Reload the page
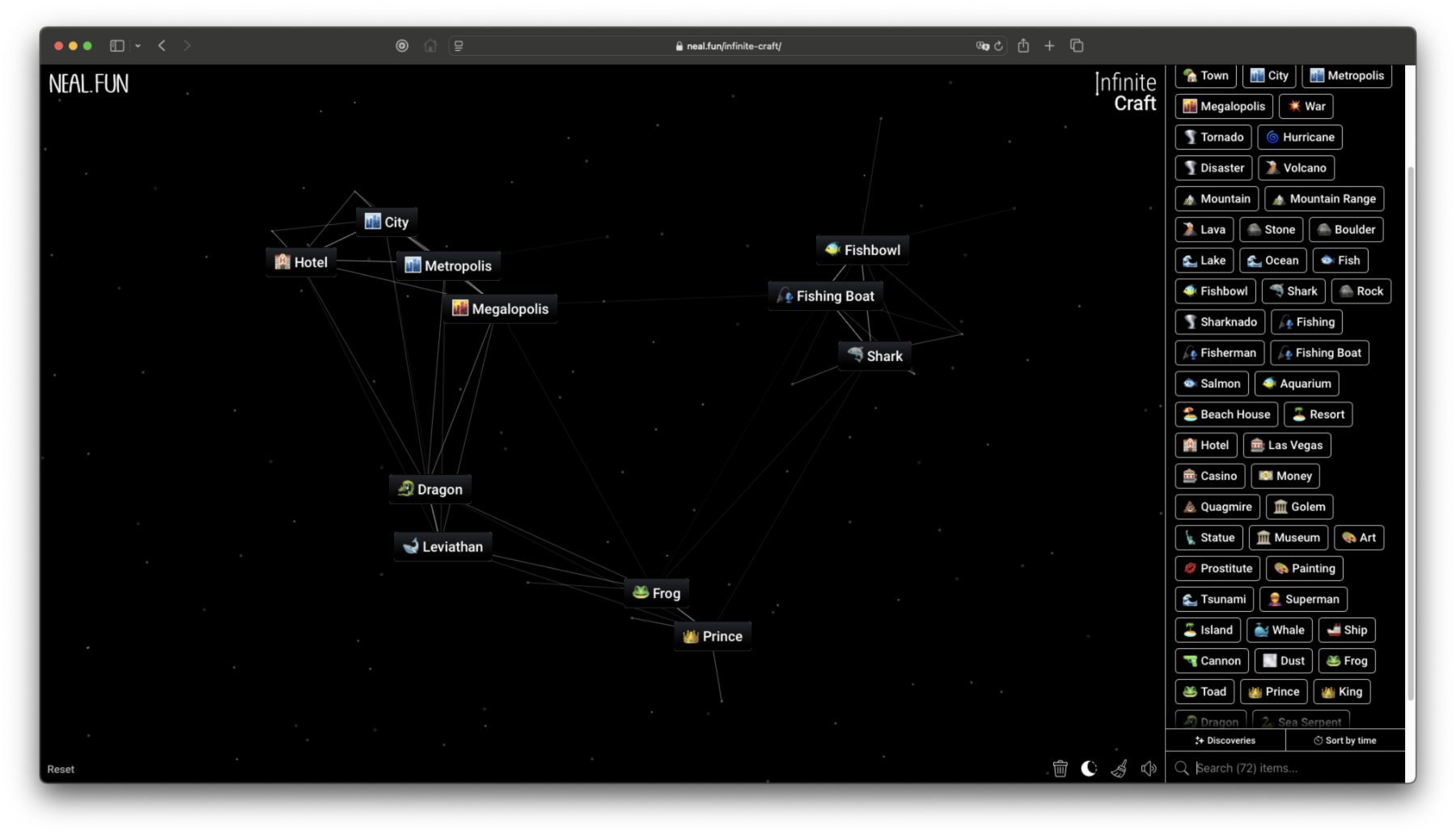The image size is (1456, 836). (999, 46)
